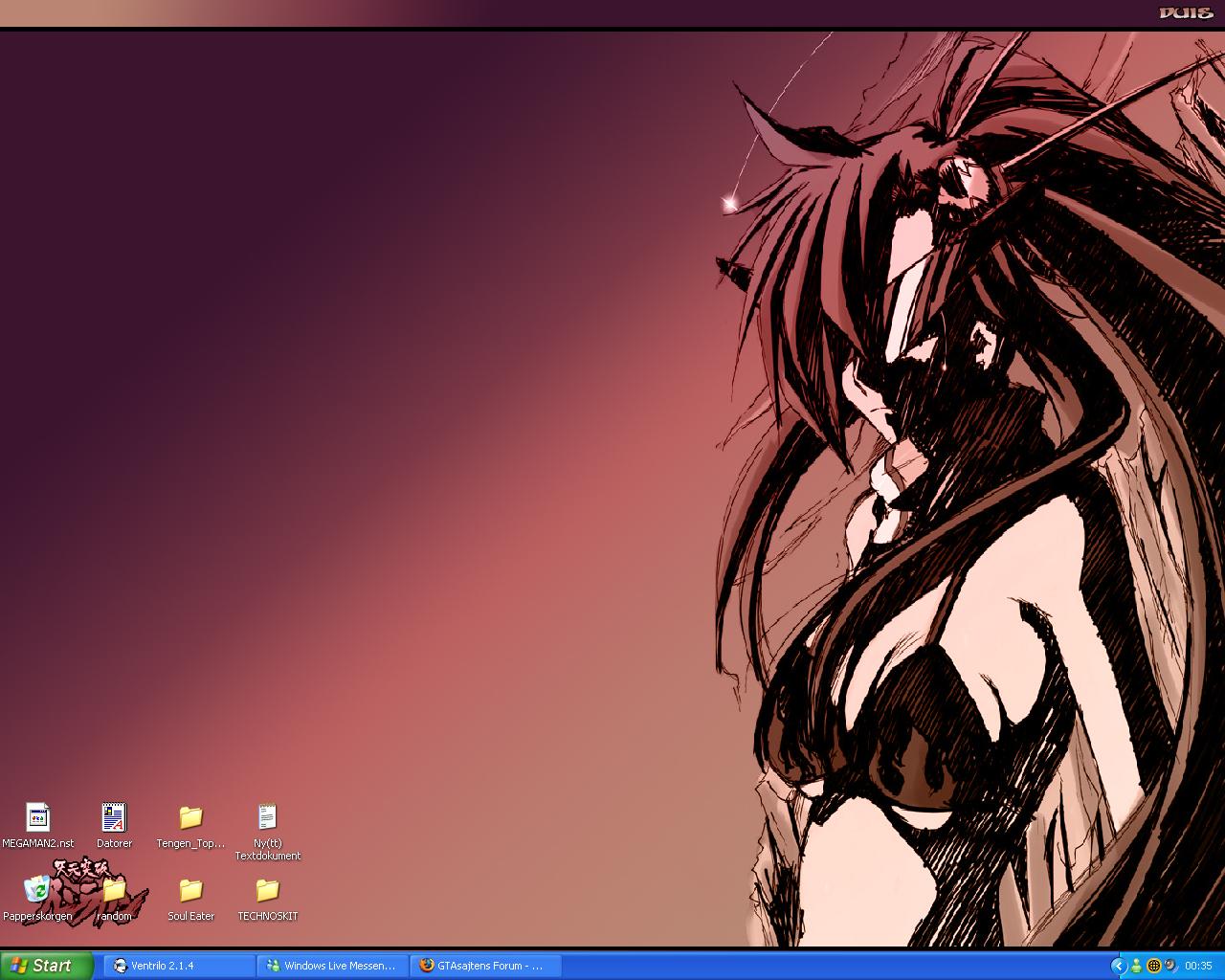Click the yellow globe tray icon
This screenshot has height=980, width=1225.
click(x=1153, y=966)
